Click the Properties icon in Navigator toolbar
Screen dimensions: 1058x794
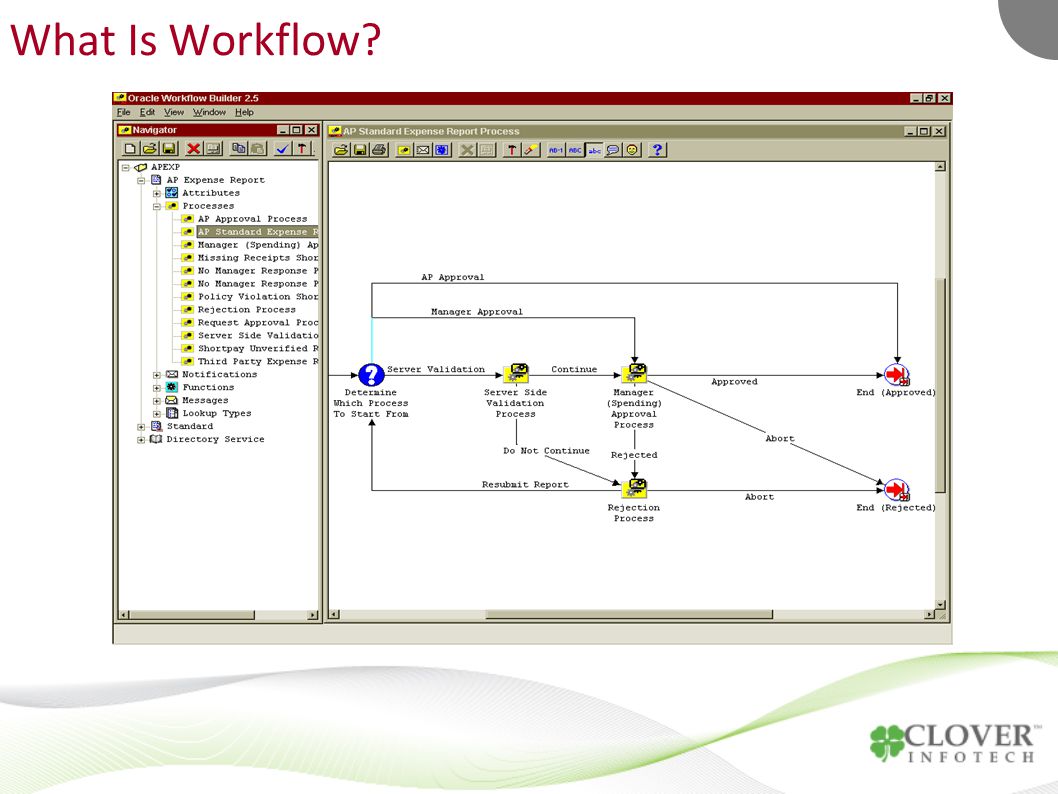214,148
